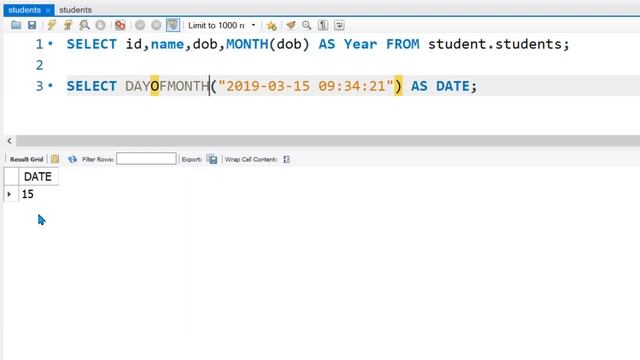Click the MONTH function in line 1
Viewport: 640px width, 360px height.
247,44
